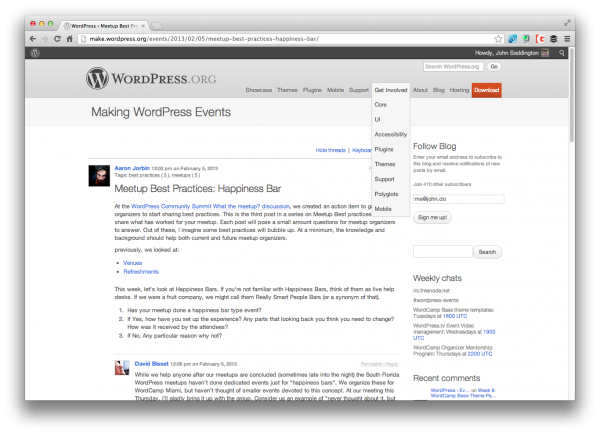Open Meetup Best Practices: Happiness Bar title
The image size is (600, 435).
[198, 189]
